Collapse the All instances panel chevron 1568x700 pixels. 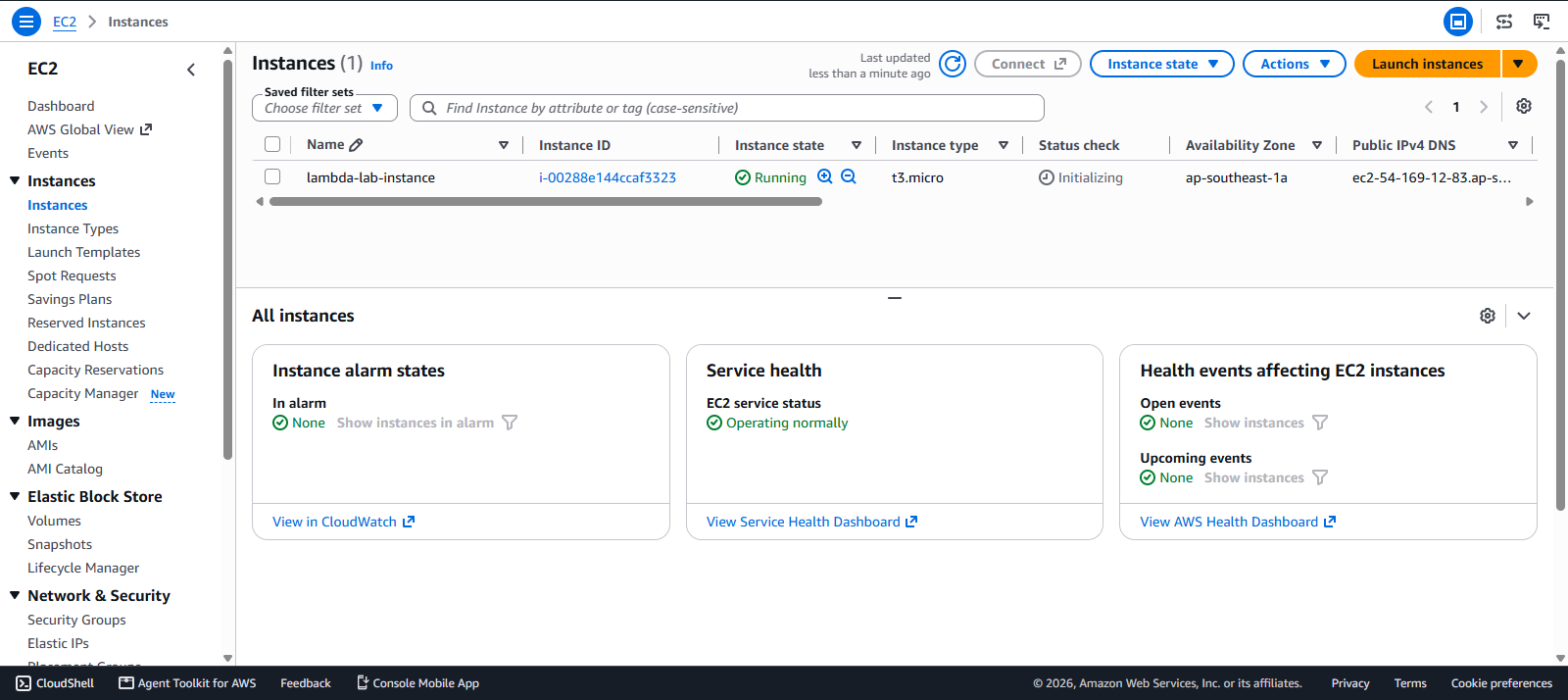tap(1524, 316)
